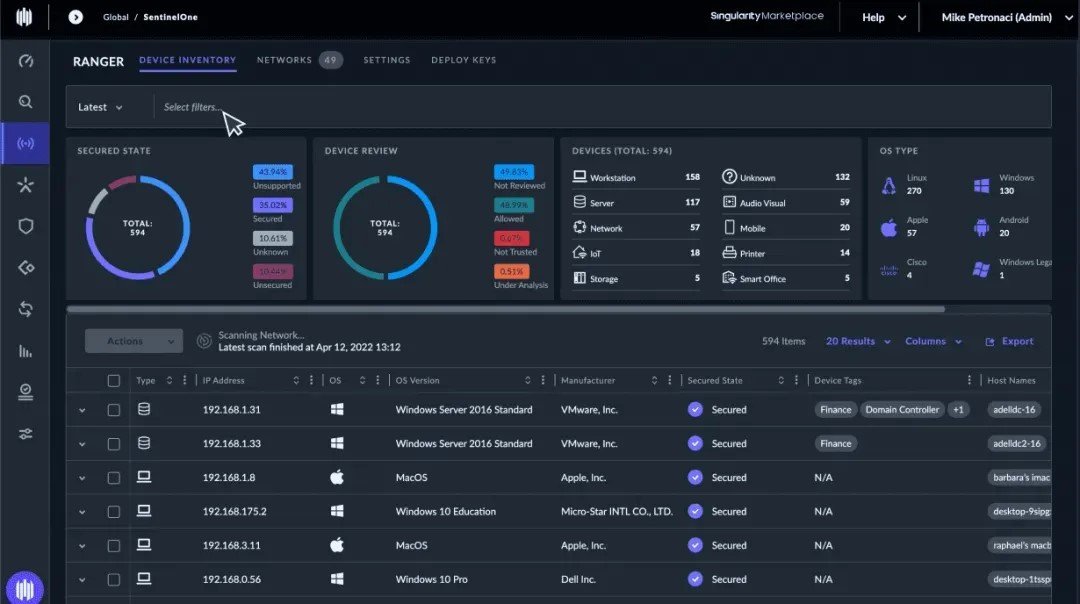Open Singularity Marketplace link

(767, 16)
